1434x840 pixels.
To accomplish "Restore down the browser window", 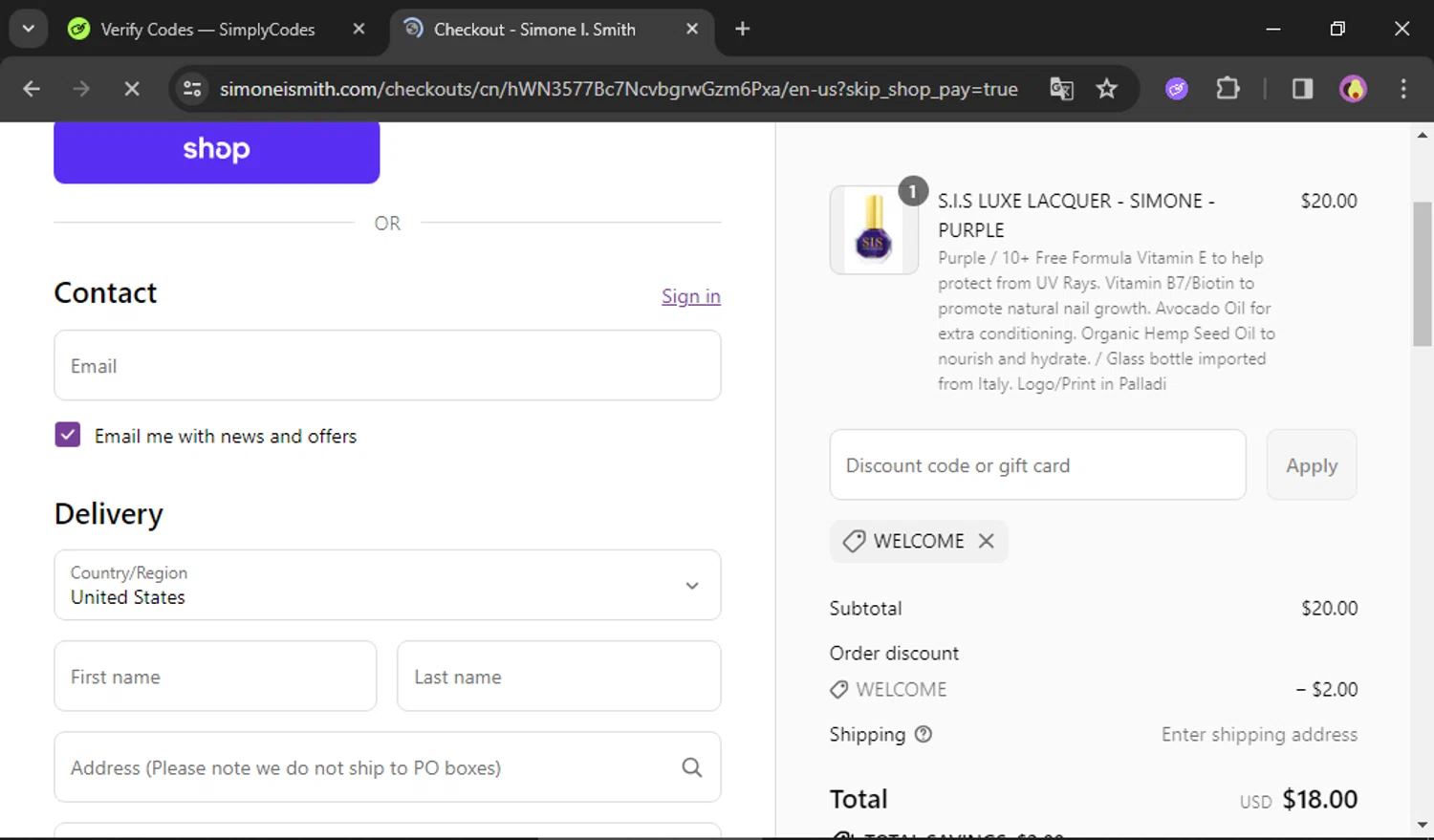I will (1337, 29).
